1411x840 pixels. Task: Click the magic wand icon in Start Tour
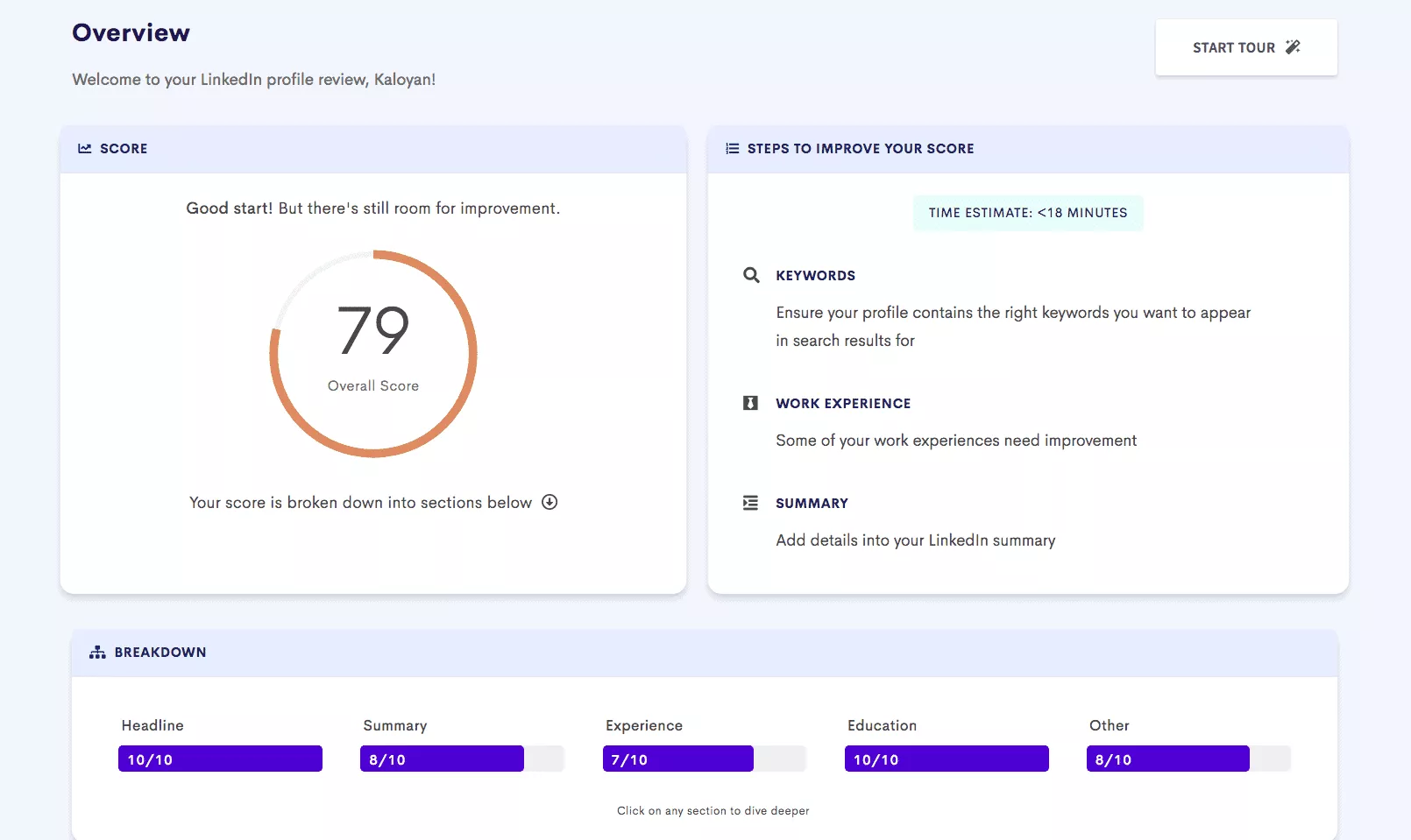tap(1293, 47)
